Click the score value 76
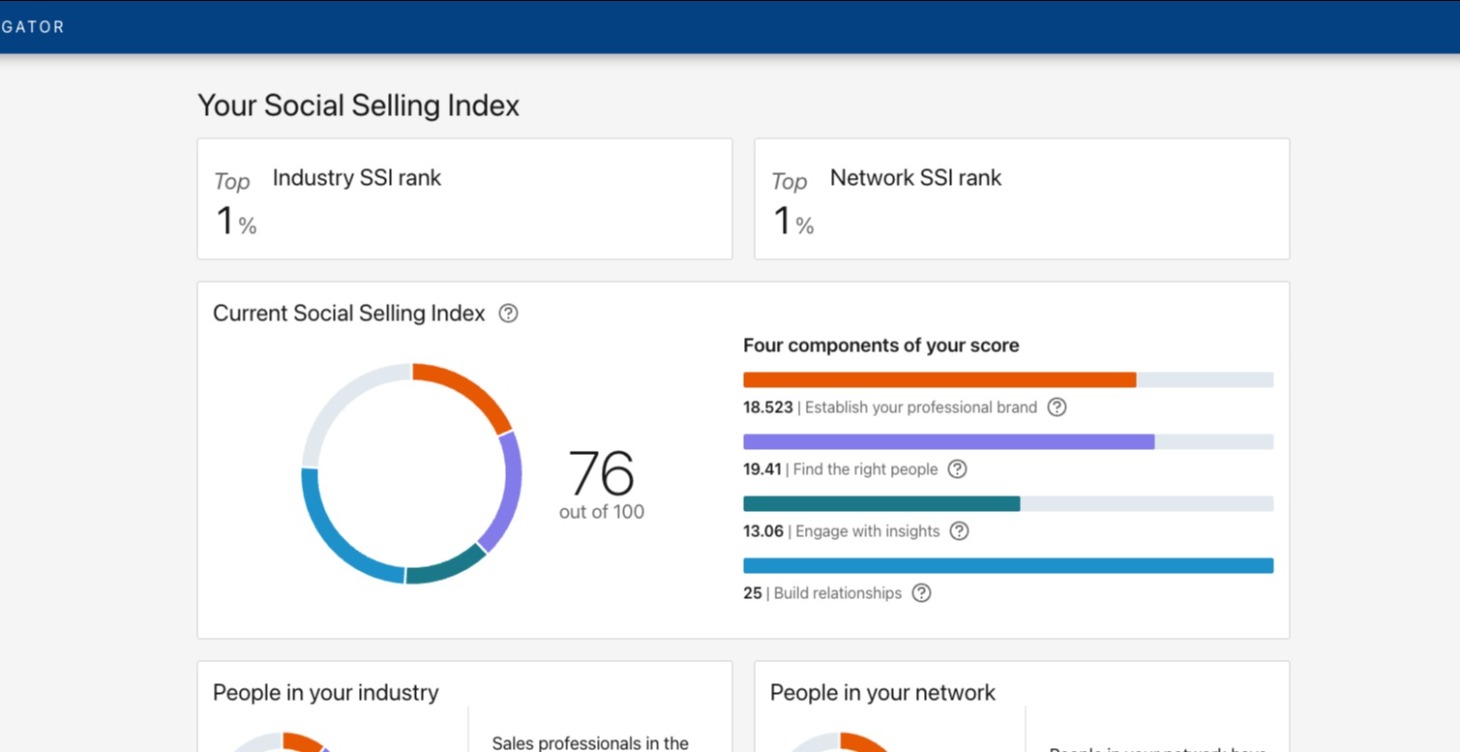 [x=601, y=473]
